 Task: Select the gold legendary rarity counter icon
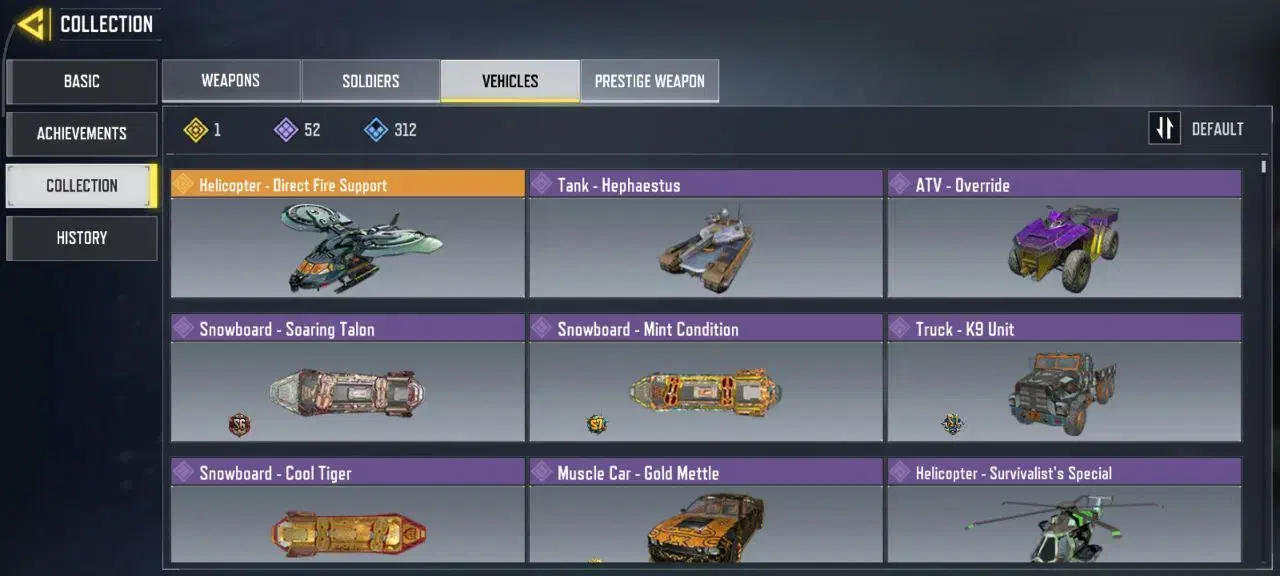[x=196, y=130]
